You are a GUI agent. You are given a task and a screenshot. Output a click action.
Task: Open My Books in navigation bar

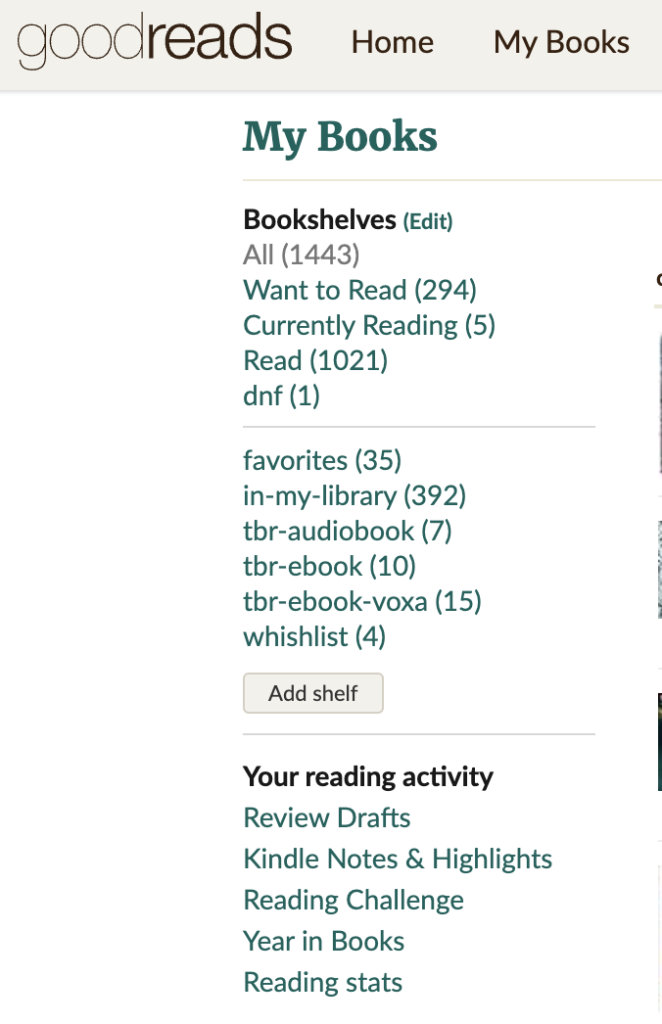(x=561, y=42)
